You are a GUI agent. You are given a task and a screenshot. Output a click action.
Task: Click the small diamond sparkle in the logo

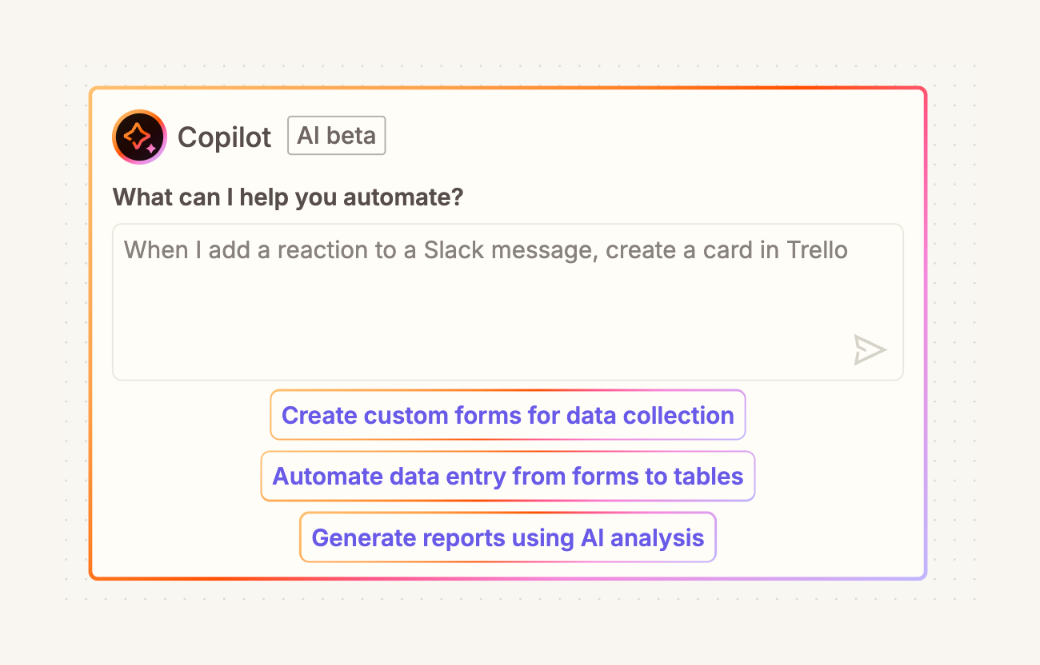(x=149, y=146)
